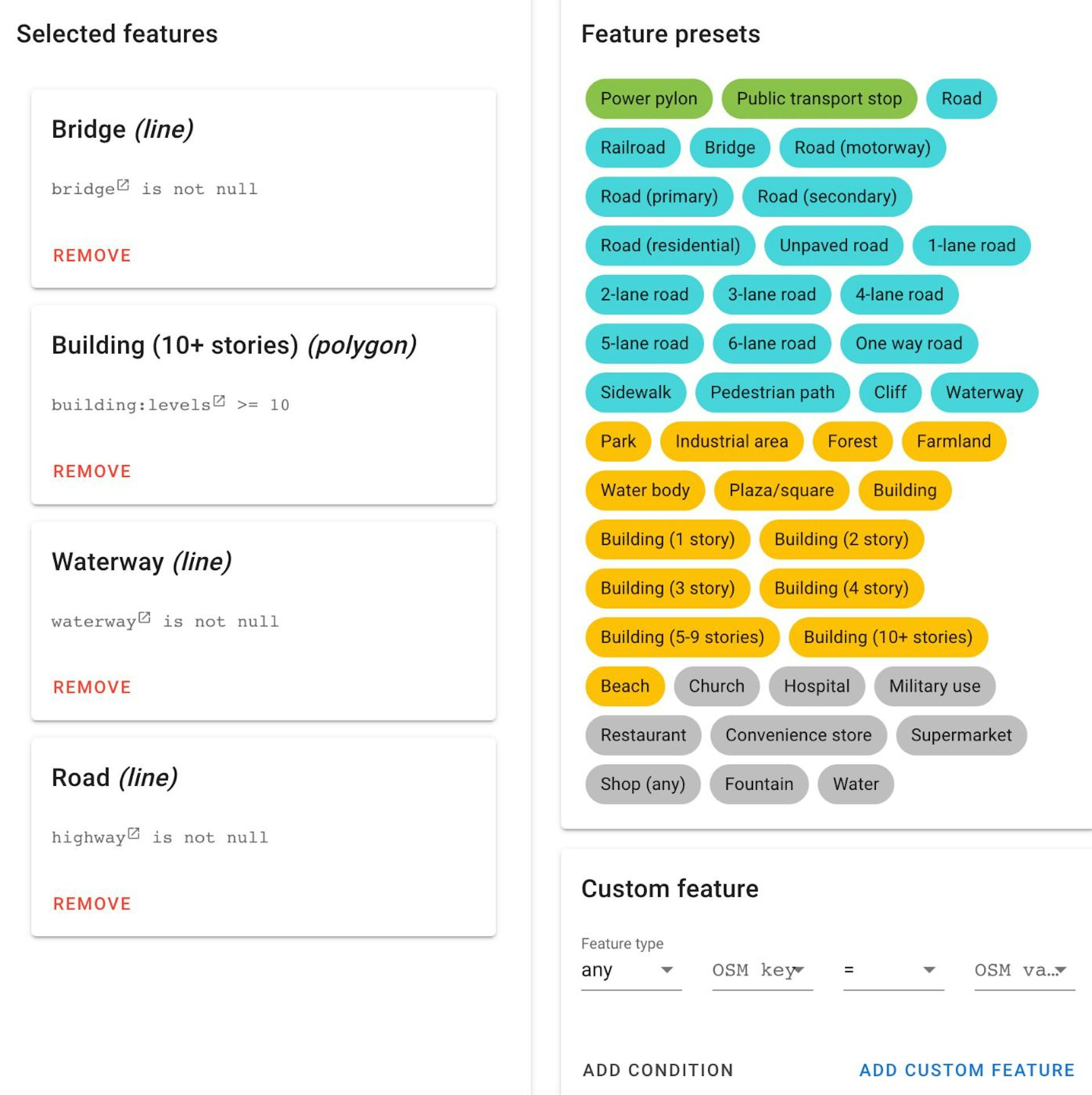
Task: Click external link icon beside highway key
Action: tap(134, 833)
